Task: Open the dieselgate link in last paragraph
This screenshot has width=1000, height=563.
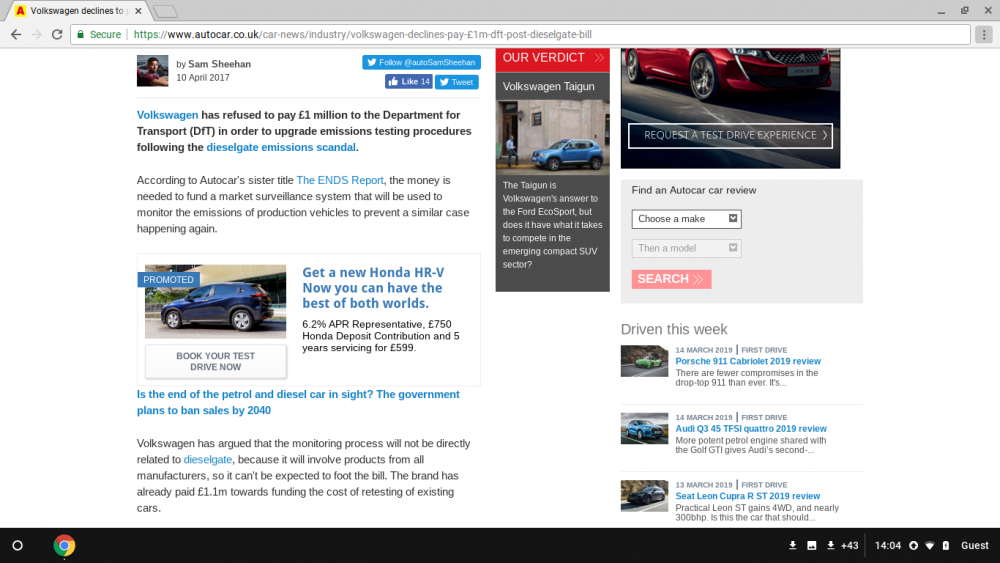Action: tap(207, 460)
